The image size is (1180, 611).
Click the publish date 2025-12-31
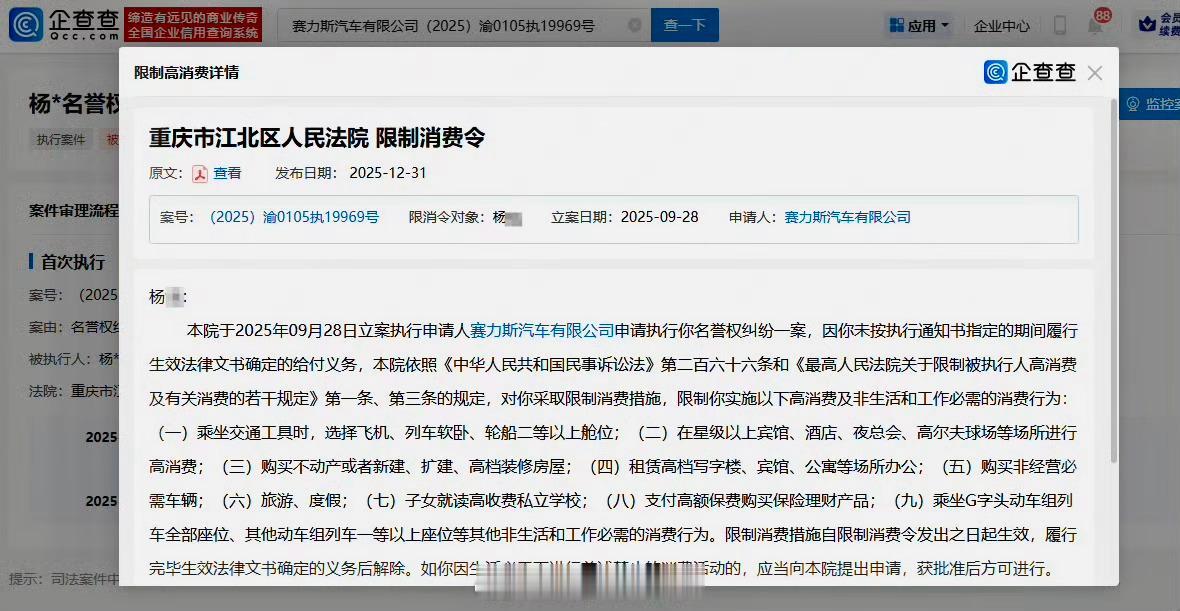[x=388, y=173]
